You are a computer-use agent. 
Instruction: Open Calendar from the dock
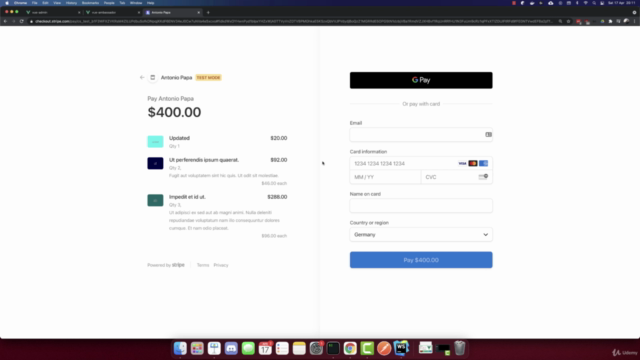(265, 348)
